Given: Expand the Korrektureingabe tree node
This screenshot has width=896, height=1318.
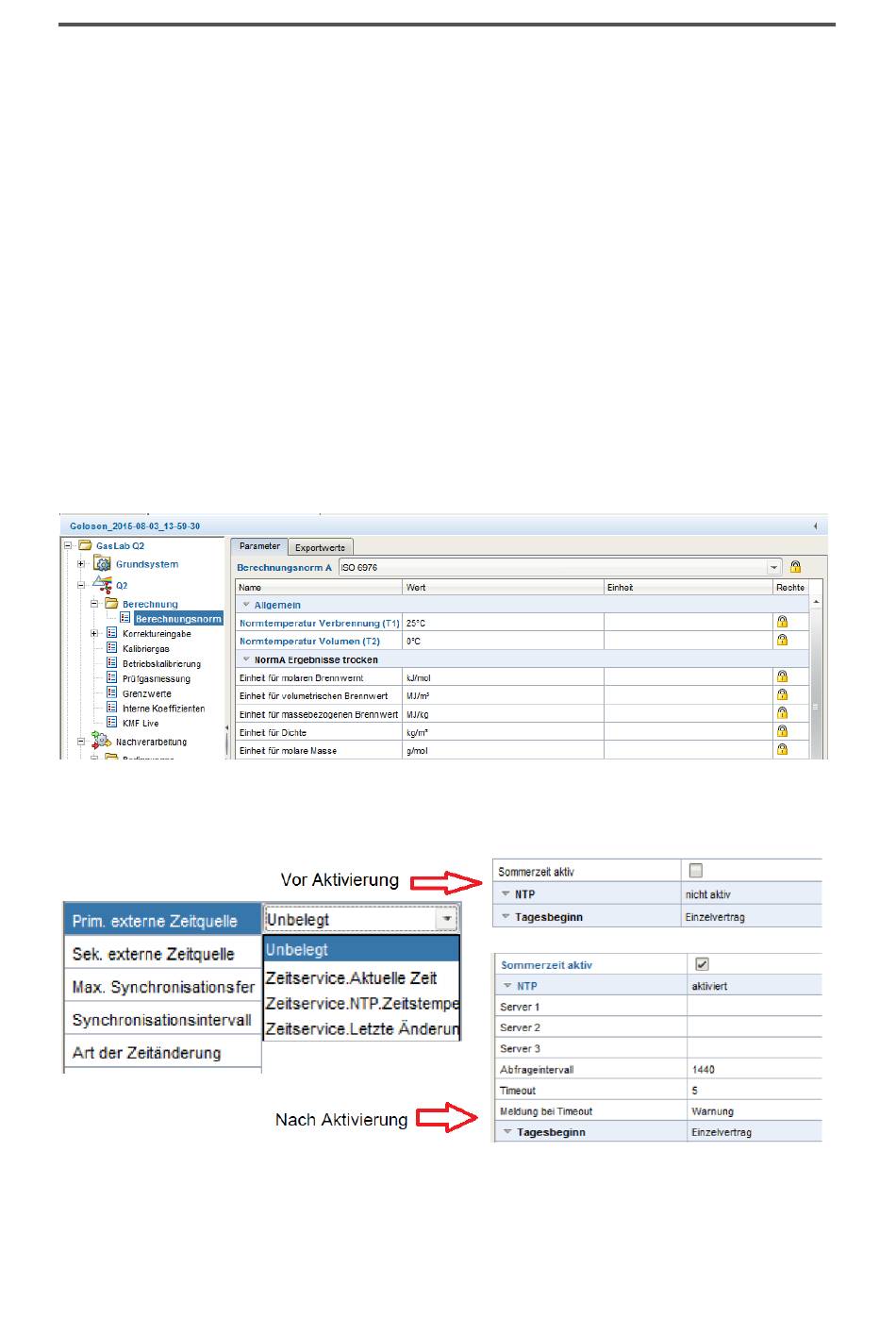Looking at the screenshot, I should (94, 634).
